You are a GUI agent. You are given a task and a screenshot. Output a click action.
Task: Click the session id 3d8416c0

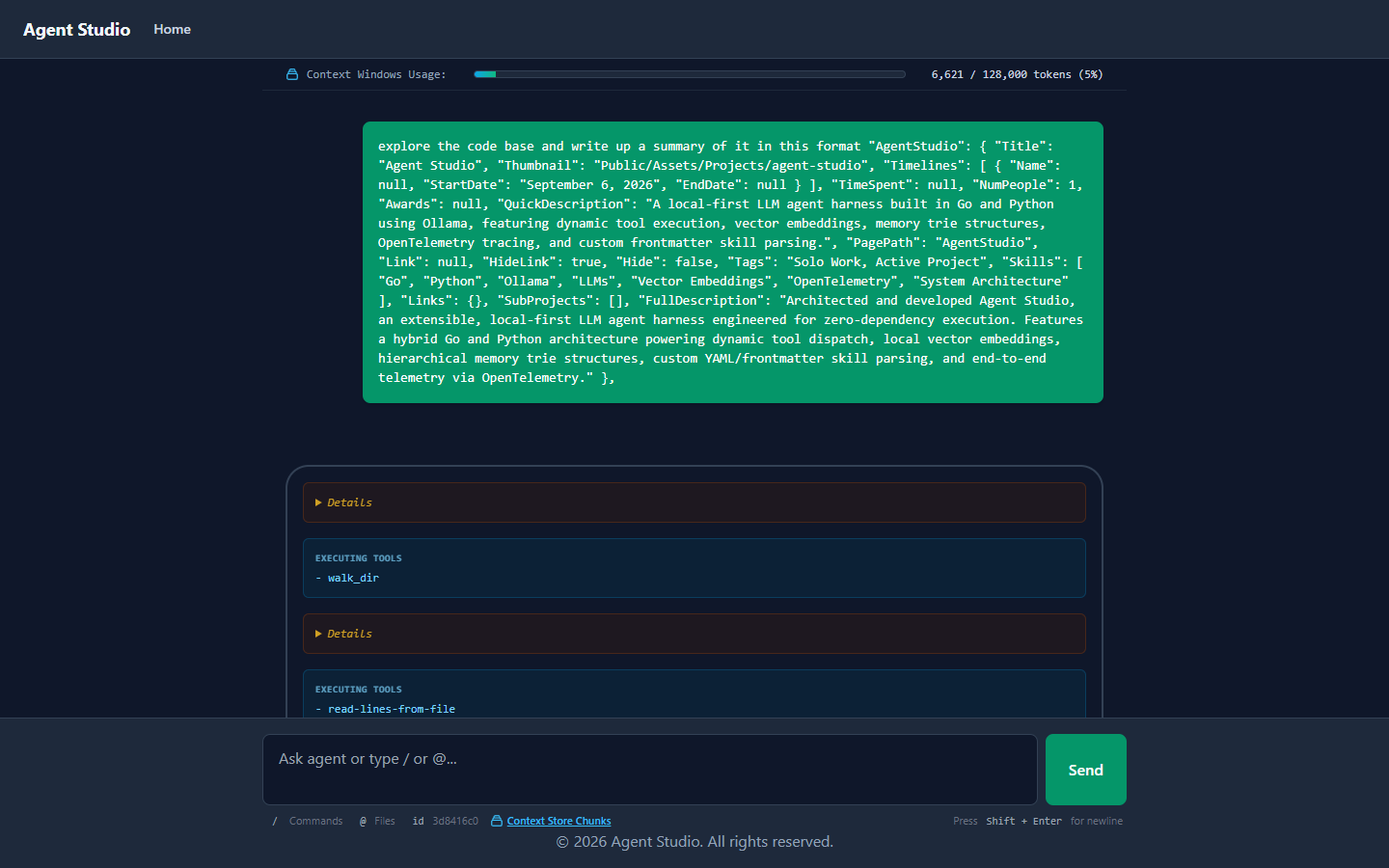coord(455,821)
